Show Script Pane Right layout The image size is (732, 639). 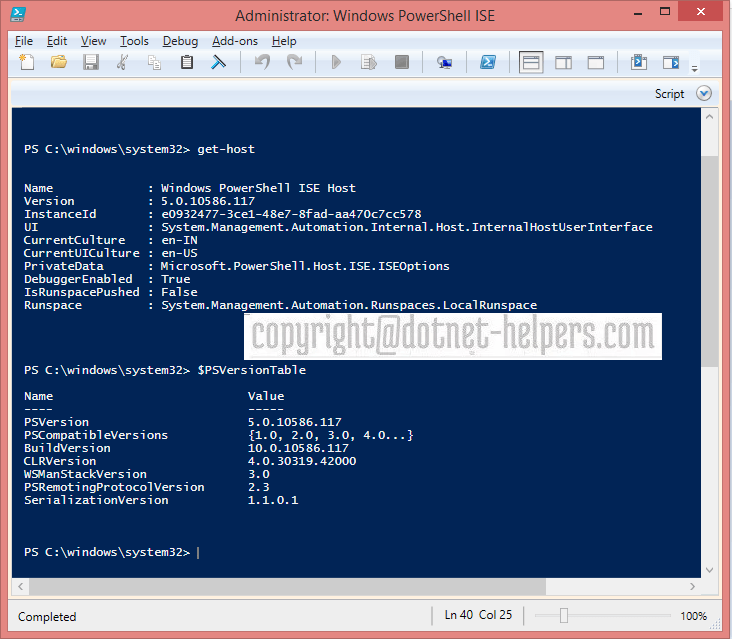pyautogui.click(x=563, y=62)
